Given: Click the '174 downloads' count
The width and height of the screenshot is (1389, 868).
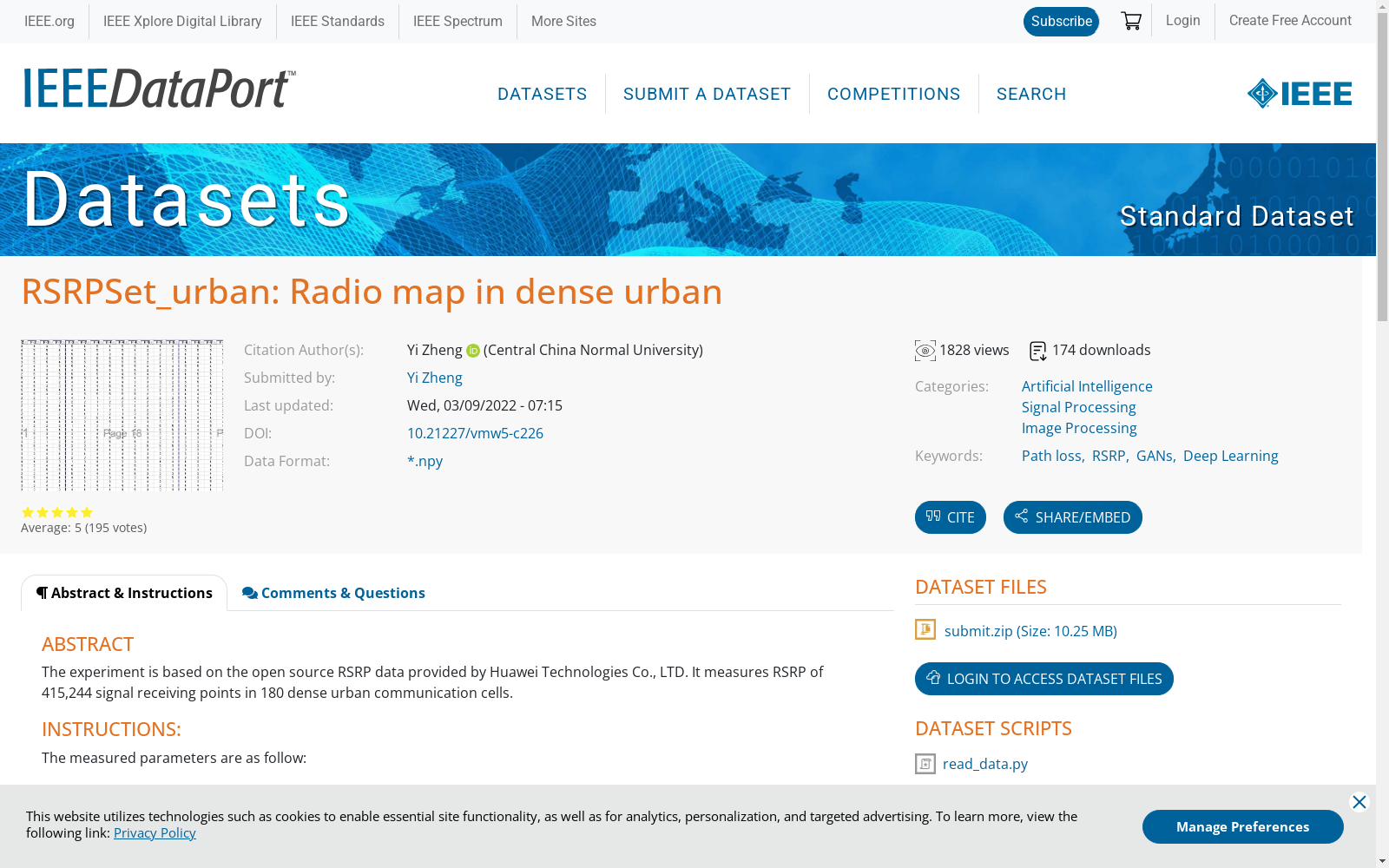Looking at the screenshot, I should (1102, 350).
